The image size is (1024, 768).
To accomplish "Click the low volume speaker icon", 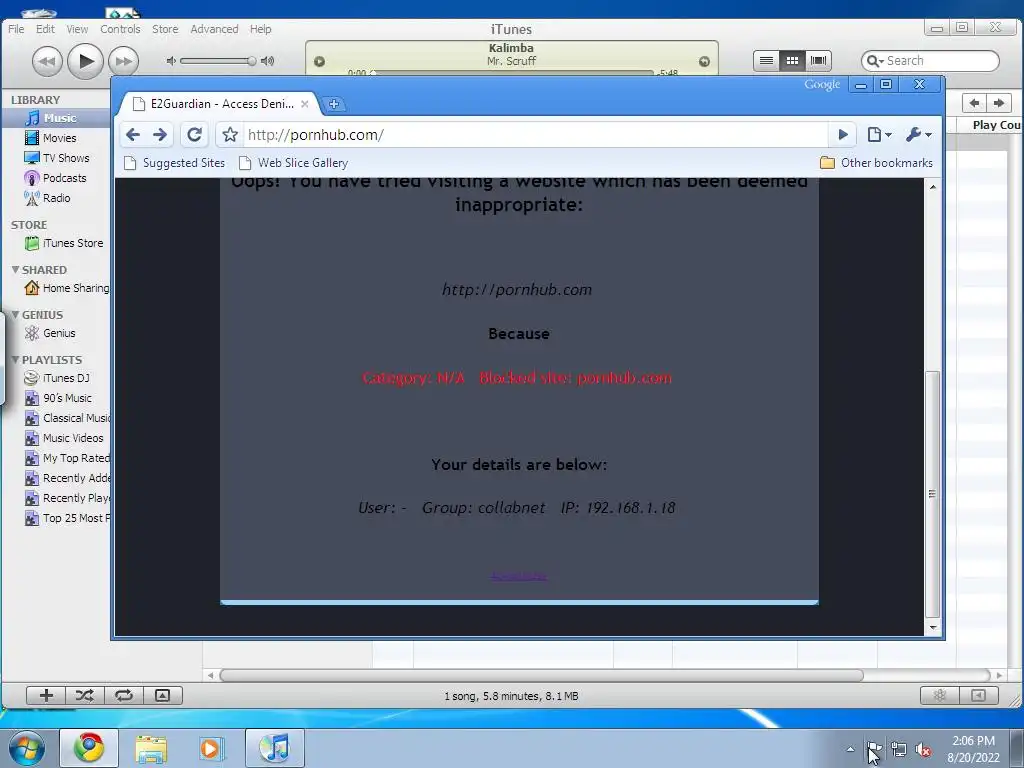I will pos(171,61).
